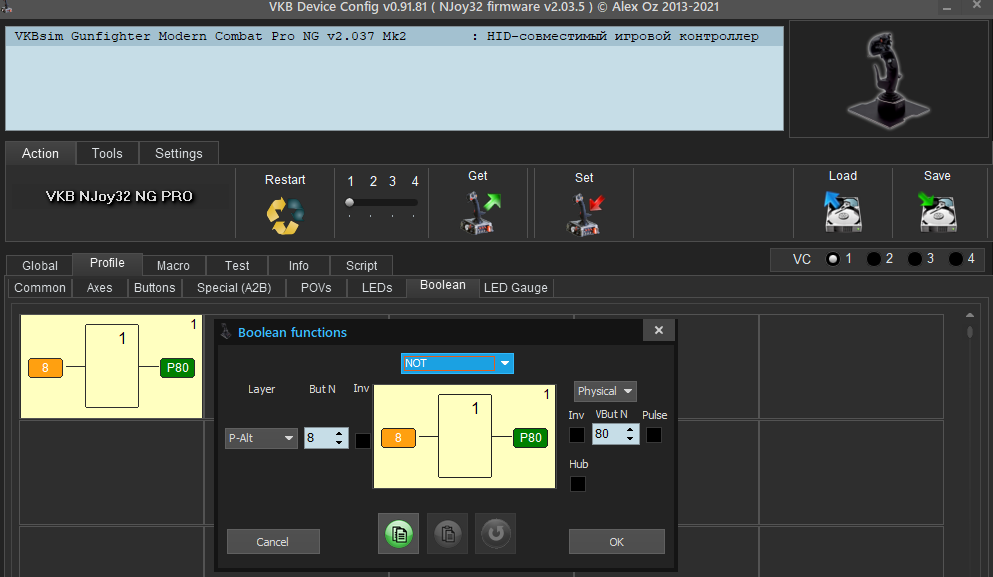Decrease But N value with down arrow
The image size is (993, 577).
339,442
